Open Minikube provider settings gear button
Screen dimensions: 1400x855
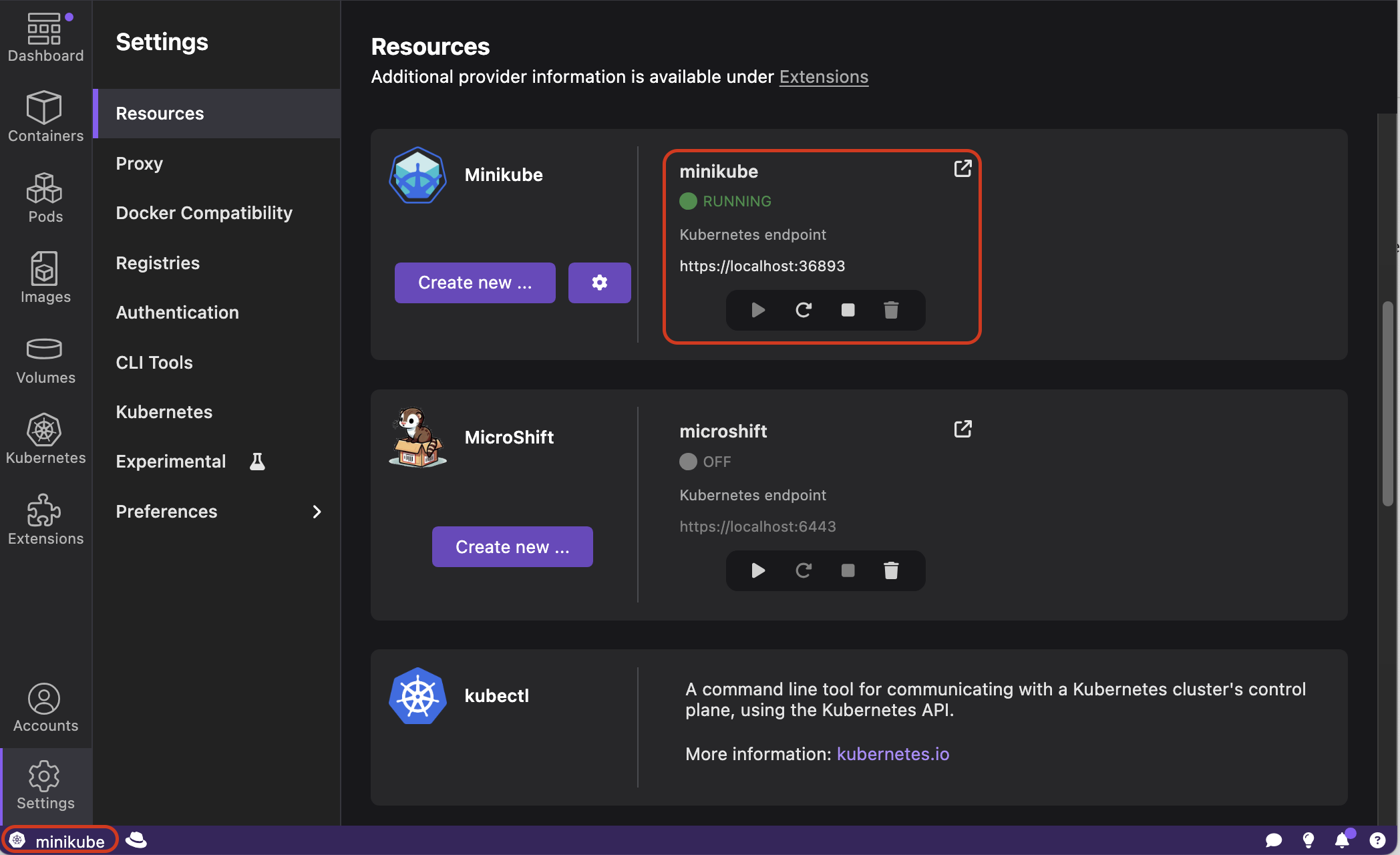coord(599,283)
